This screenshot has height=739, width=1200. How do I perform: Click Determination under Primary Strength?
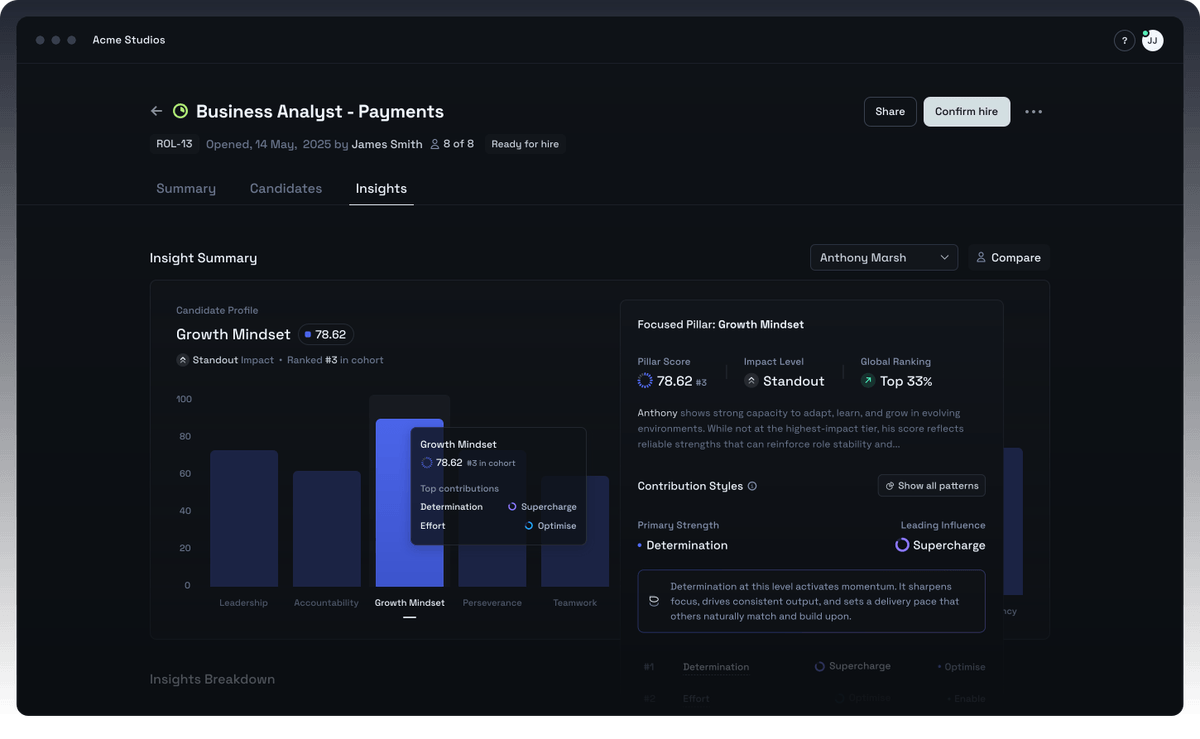tap(687, 545)
